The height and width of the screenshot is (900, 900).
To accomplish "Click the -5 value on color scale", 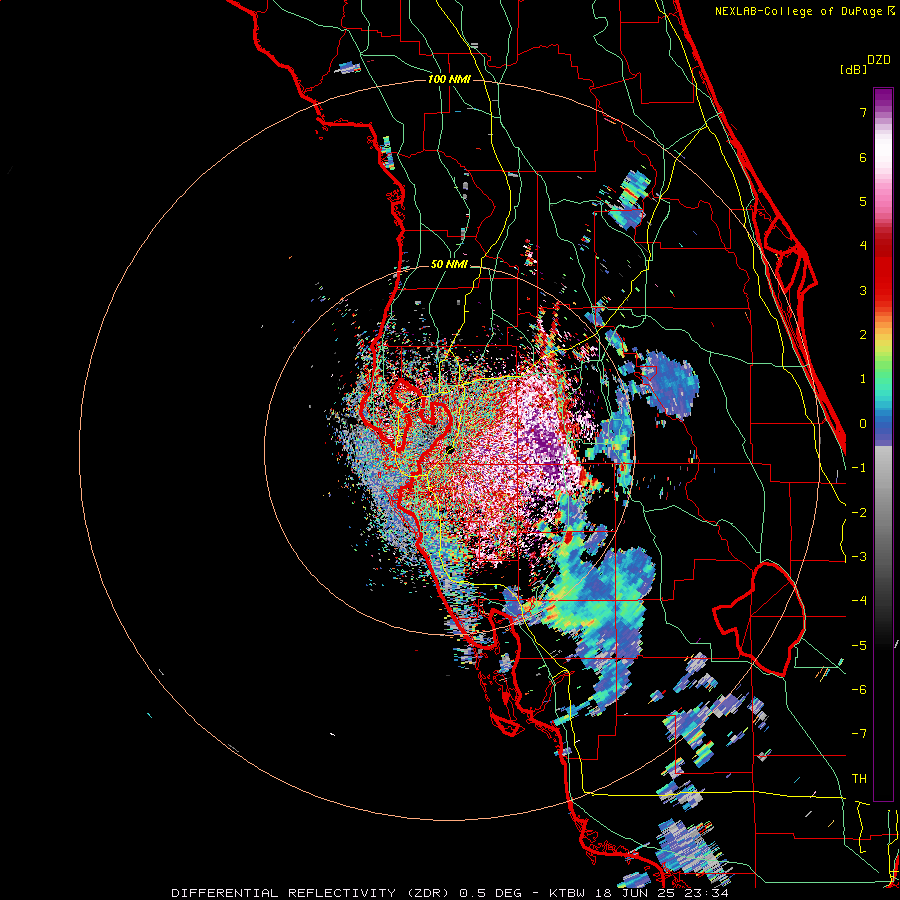I will 859,646.
